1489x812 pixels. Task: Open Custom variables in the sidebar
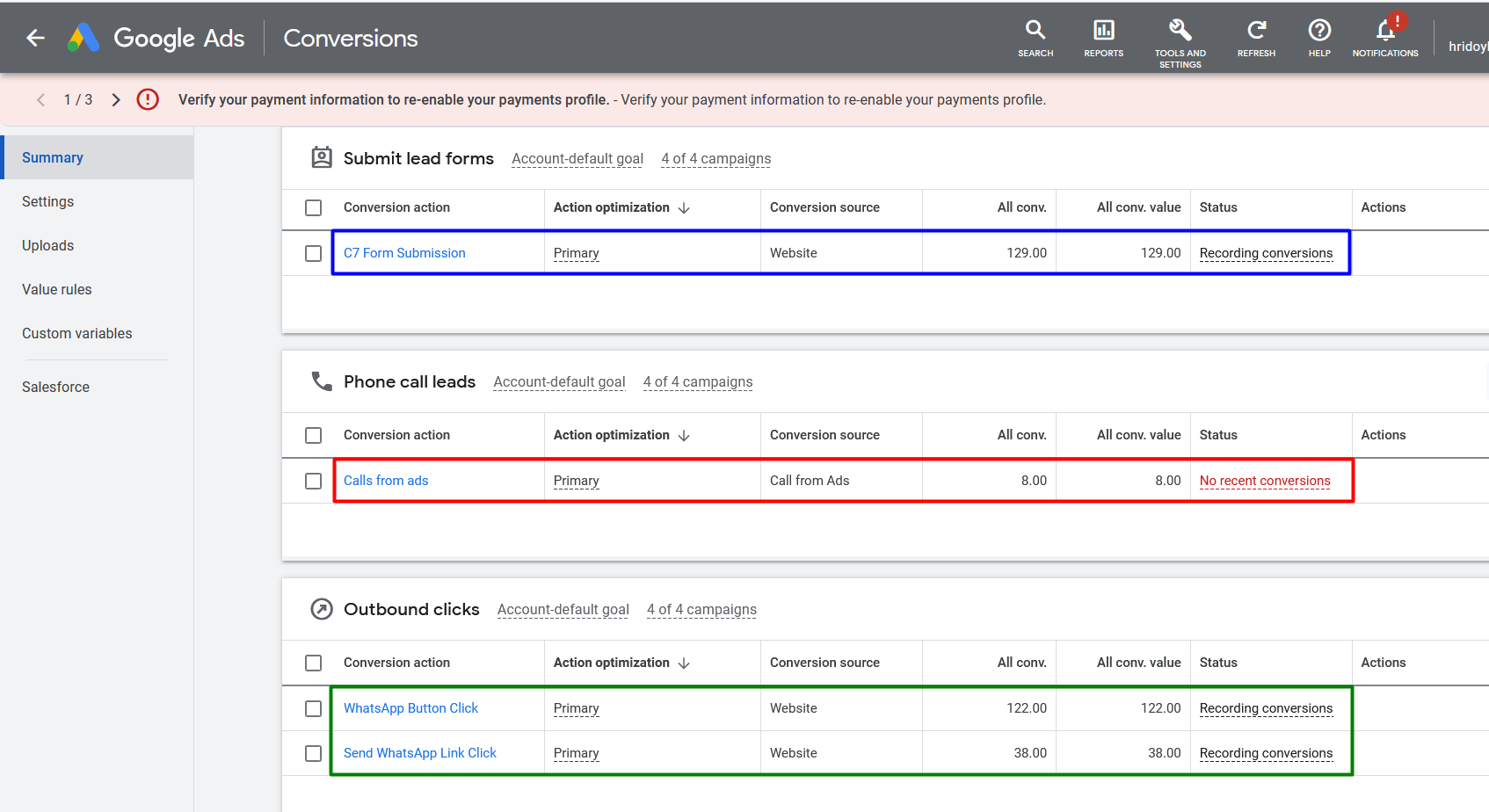77,333
